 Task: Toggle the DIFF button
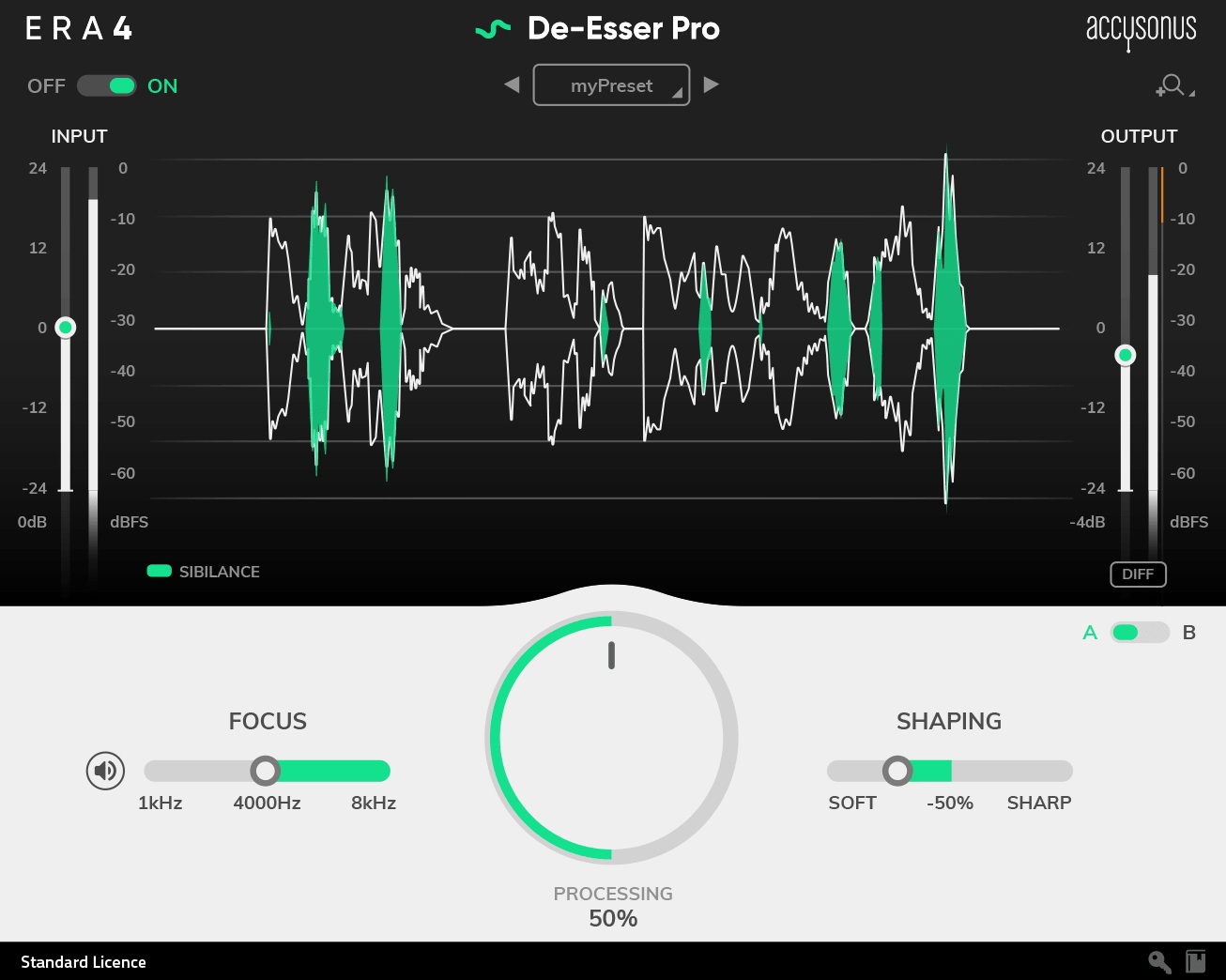[1138, 574]
